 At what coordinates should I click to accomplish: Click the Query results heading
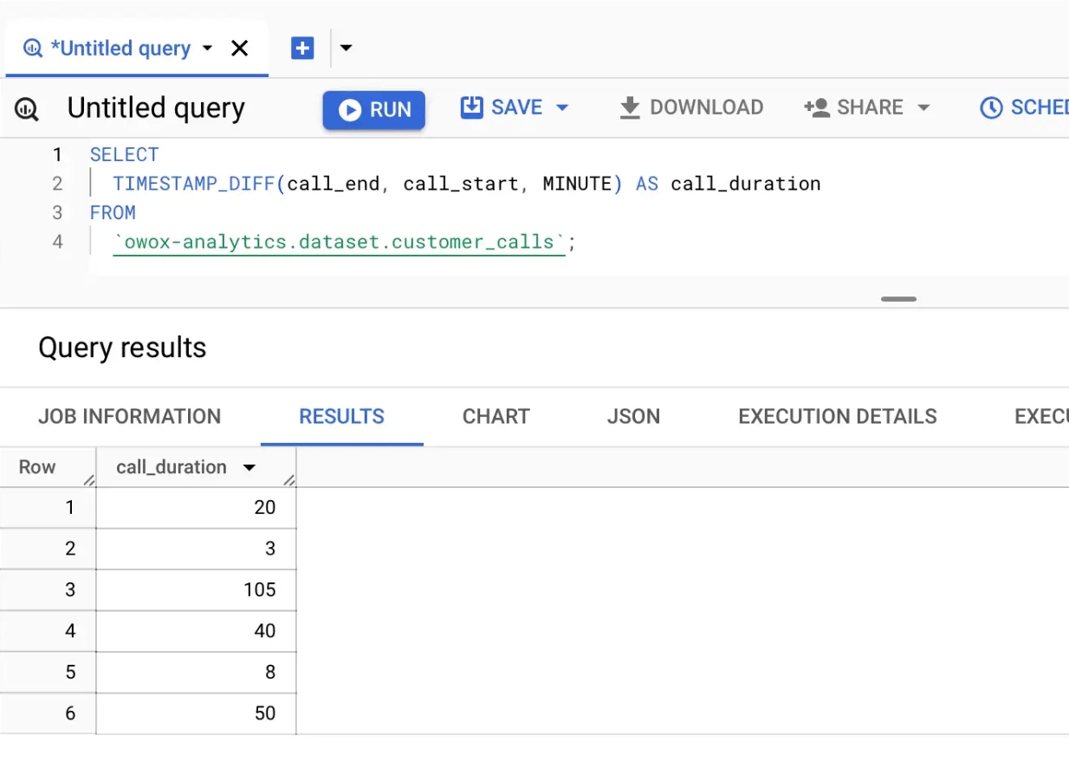(x=122, y=348)
